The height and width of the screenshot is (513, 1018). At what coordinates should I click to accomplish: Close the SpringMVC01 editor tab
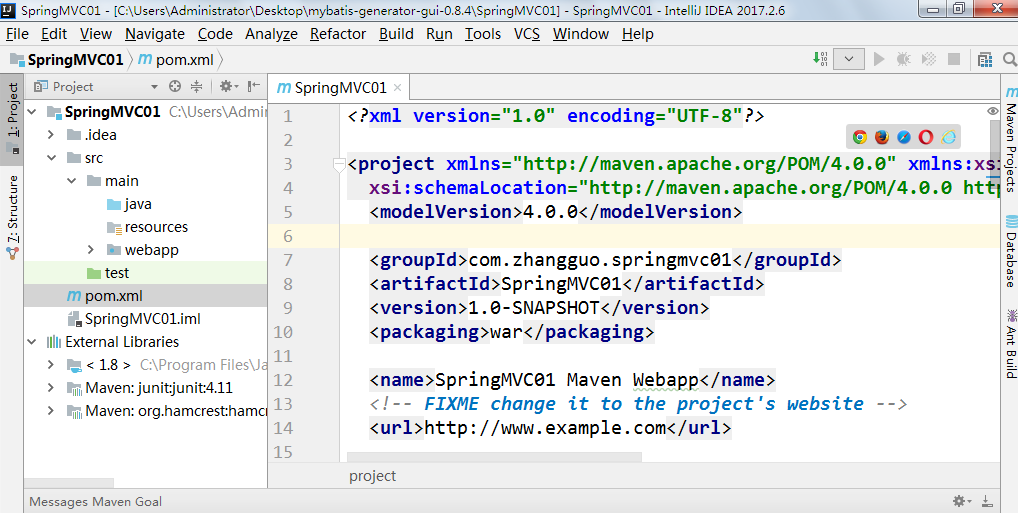point(397,88)
